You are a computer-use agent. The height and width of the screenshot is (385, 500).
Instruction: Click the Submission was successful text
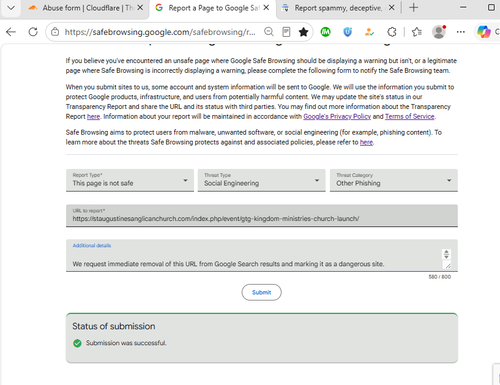[126, 343]
